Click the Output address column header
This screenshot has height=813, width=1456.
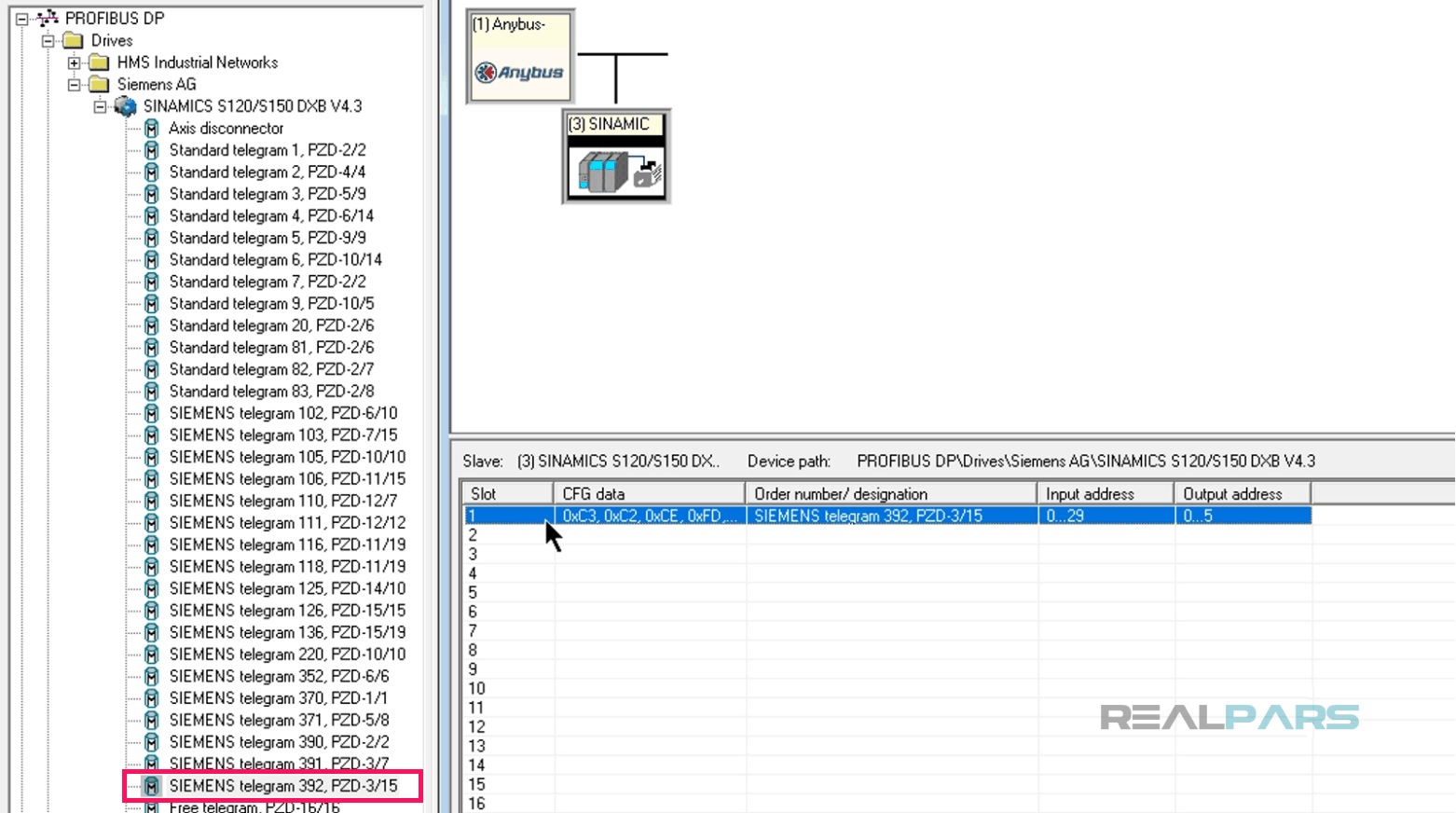pyautogui.click(x=1243, y=493)
